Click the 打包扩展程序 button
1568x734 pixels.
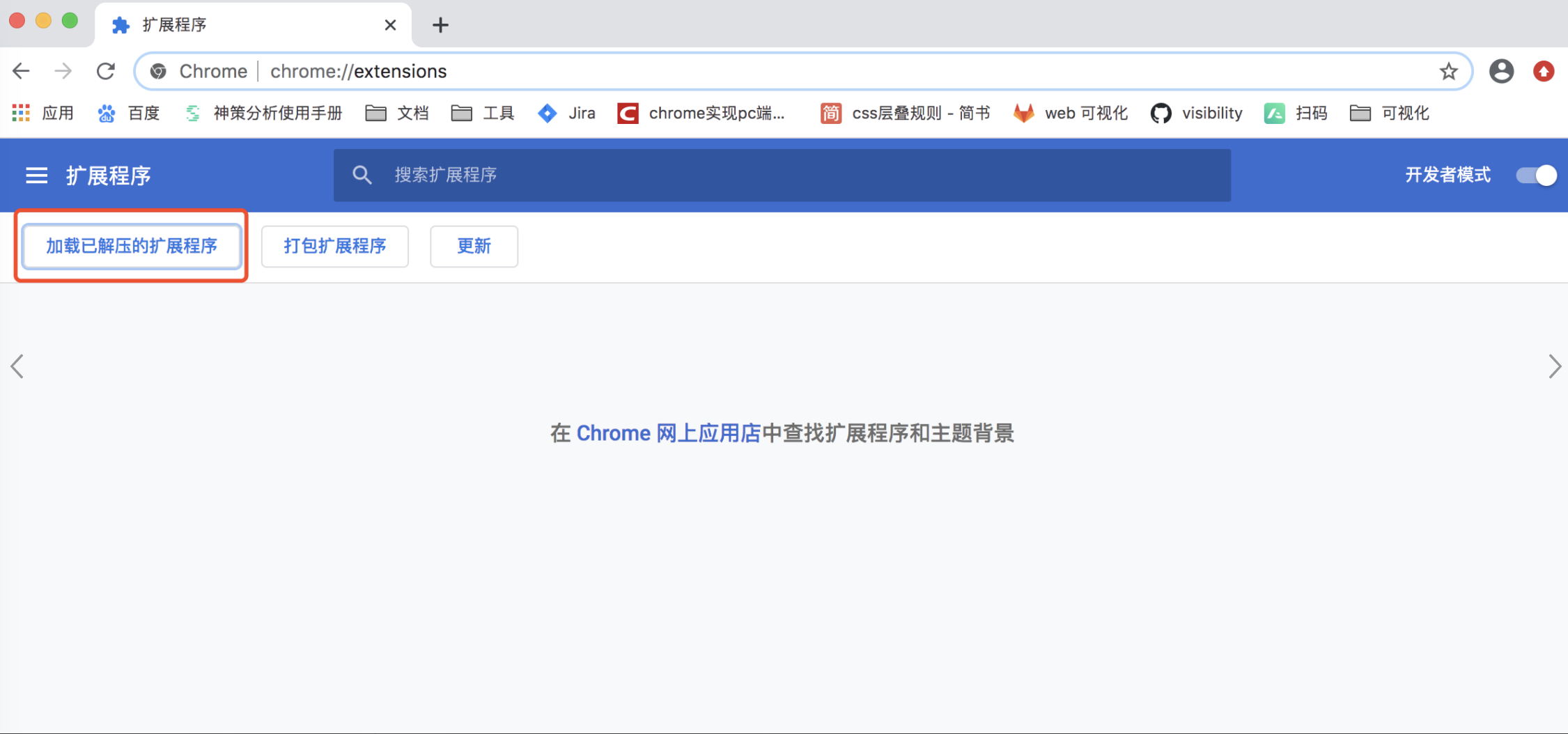334,246
